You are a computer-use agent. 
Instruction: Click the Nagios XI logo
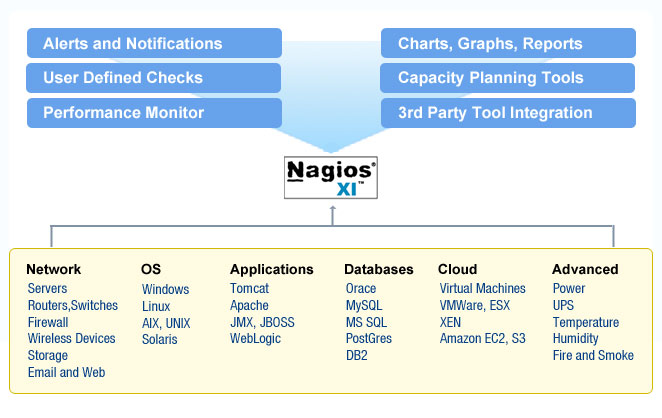click(x=331, y=178)
